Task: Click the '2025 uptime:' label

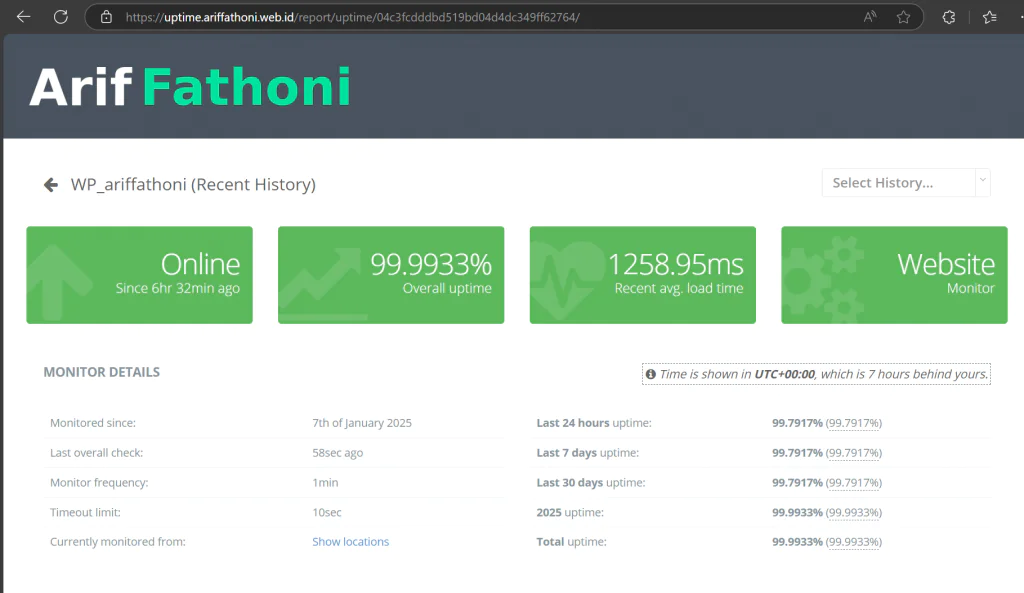Action: tap(570, 513)
